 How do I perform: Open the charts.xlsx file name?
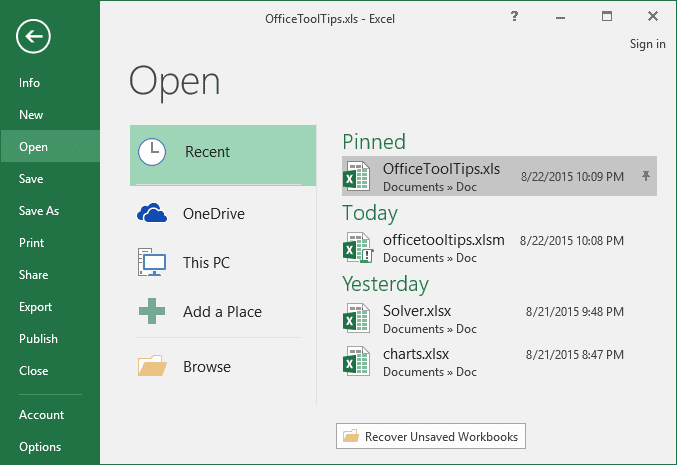tap(416, 354)
